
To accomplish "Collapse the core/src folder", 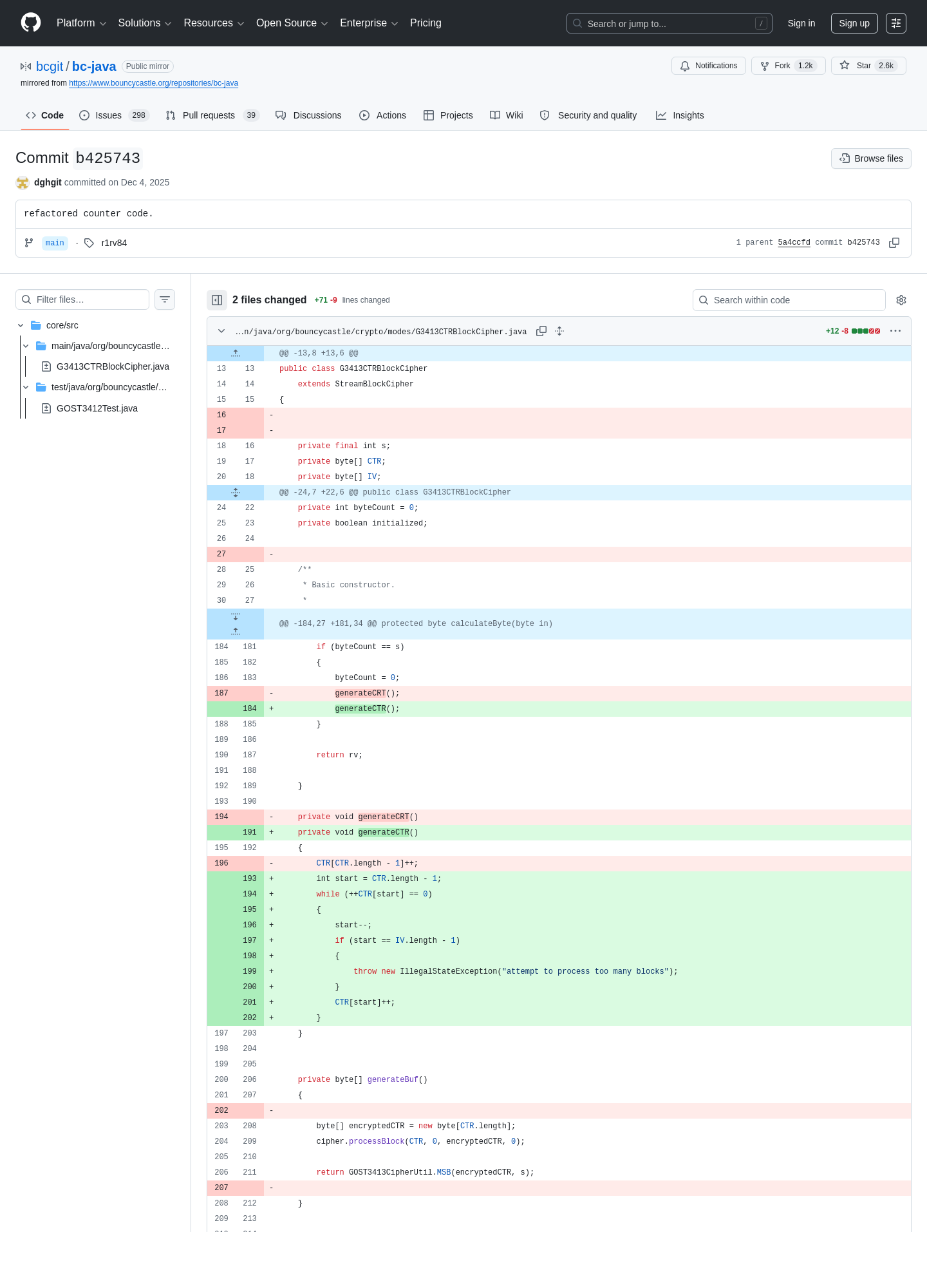I will [x=21, y=325].
